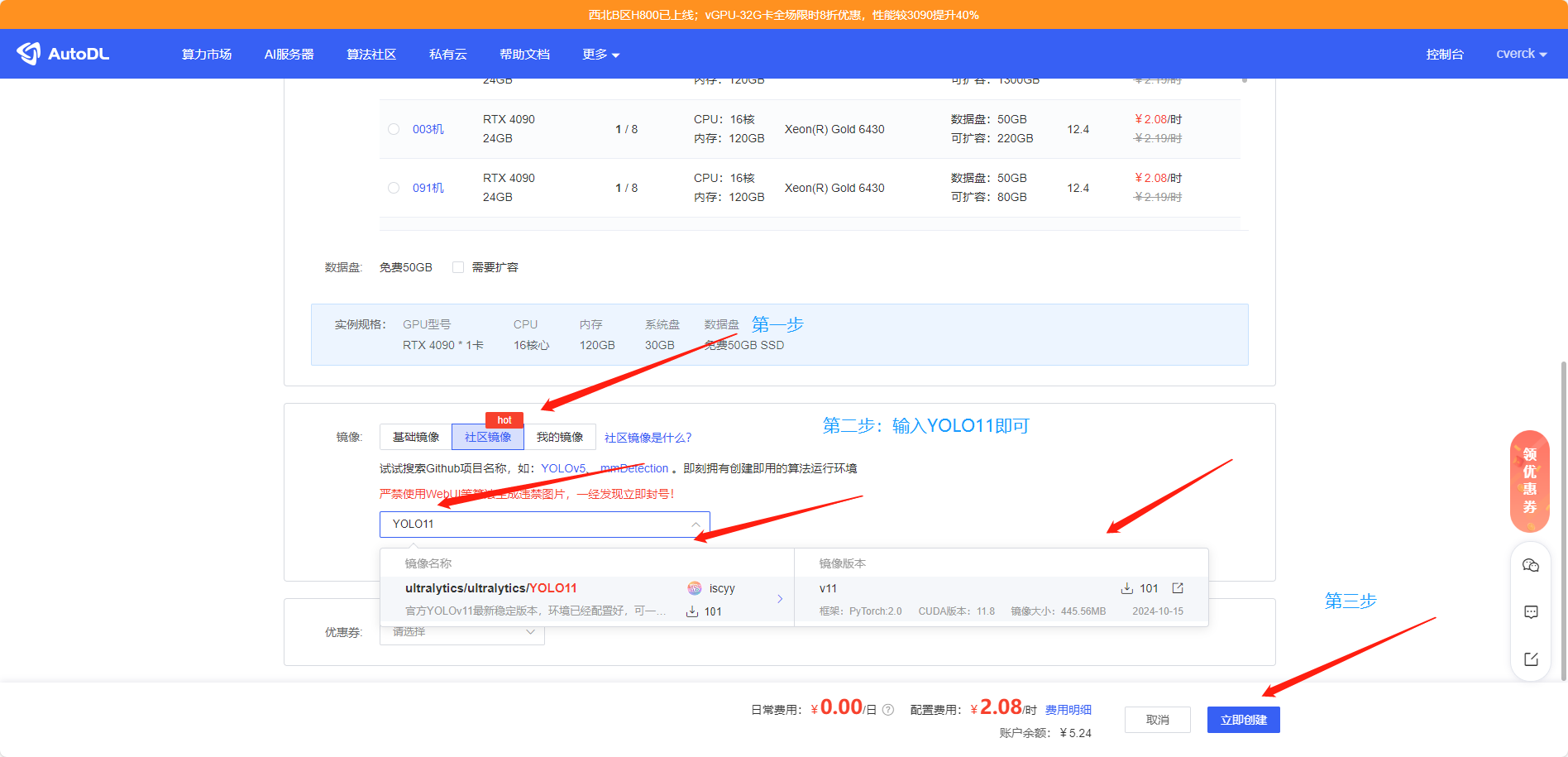This screenshot has width=1568, height=757.
Task: Click the 日常费用 help question icon
Action: pyautogui.click(x=888, y=710)
